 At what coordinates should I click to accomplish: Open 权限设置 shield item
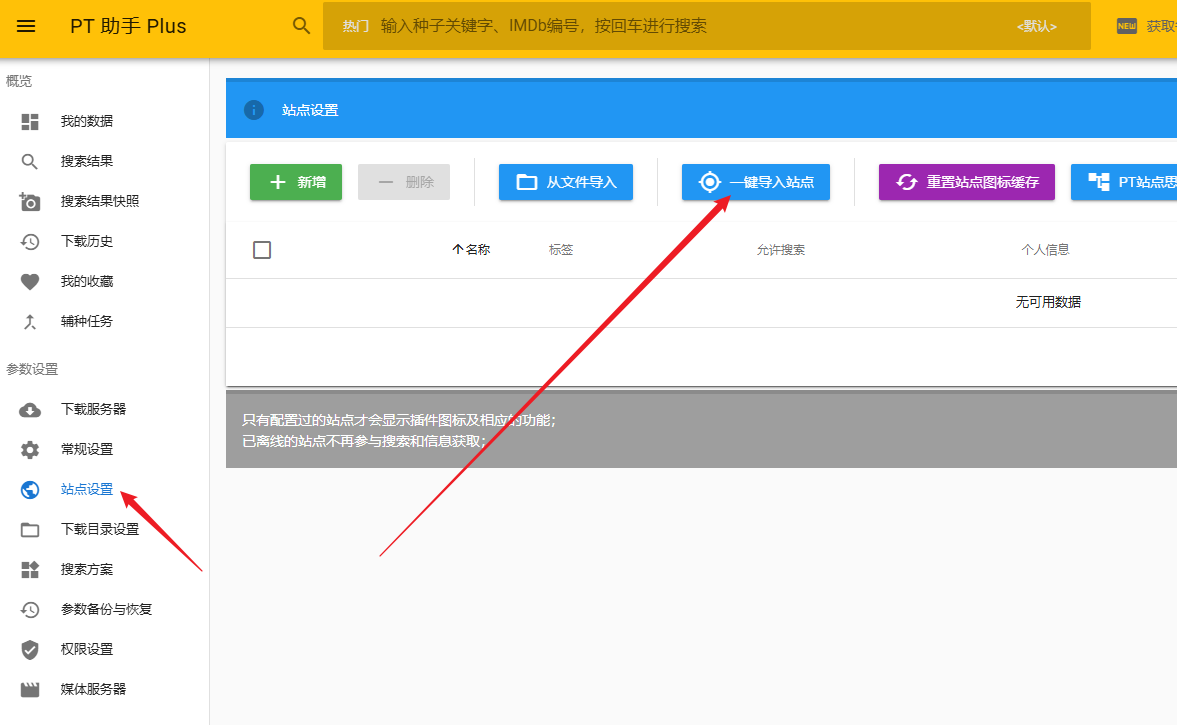pos(86,649)
